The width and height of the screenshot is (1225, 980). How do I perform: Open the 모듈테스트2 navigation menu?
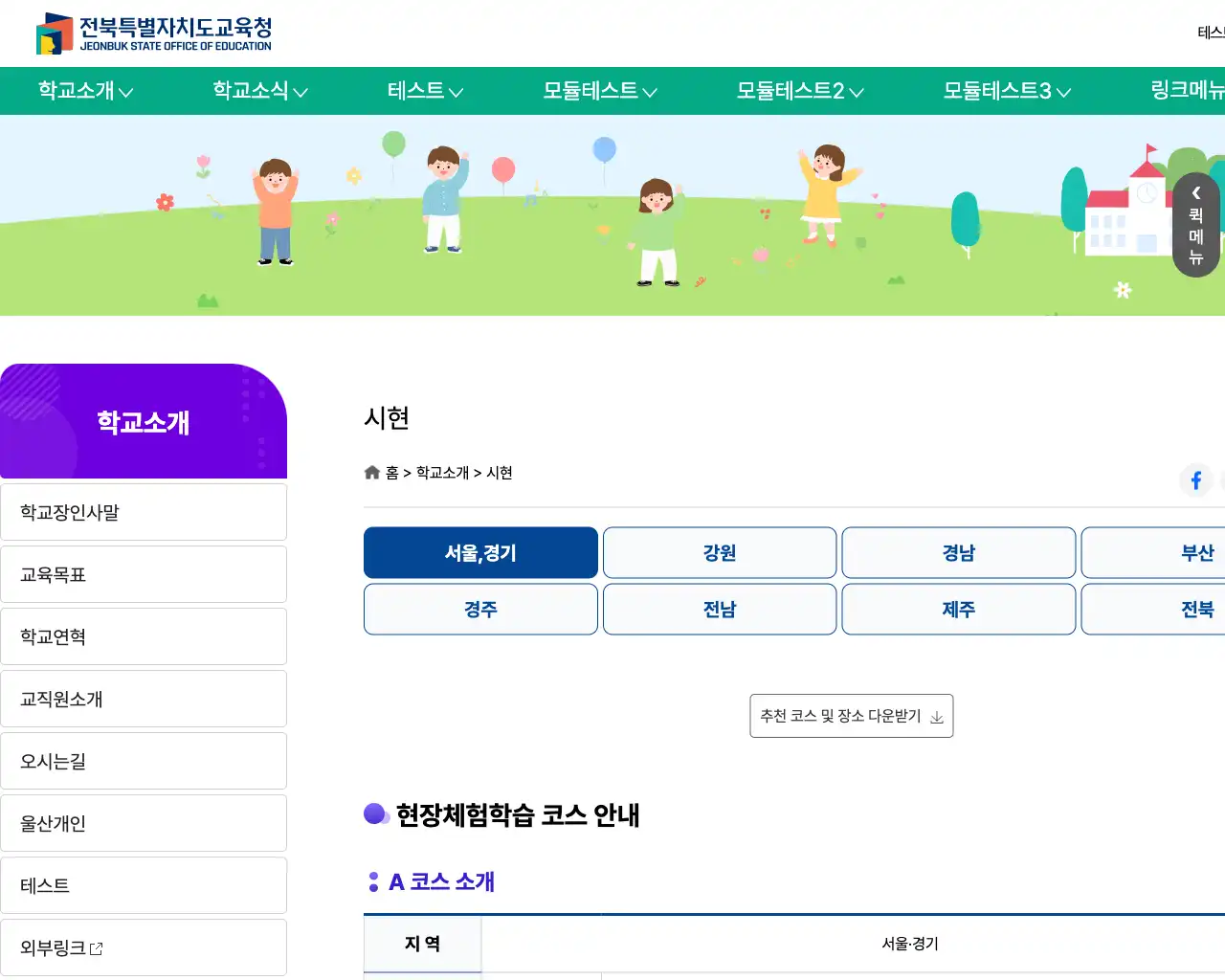tap(800, 91)
